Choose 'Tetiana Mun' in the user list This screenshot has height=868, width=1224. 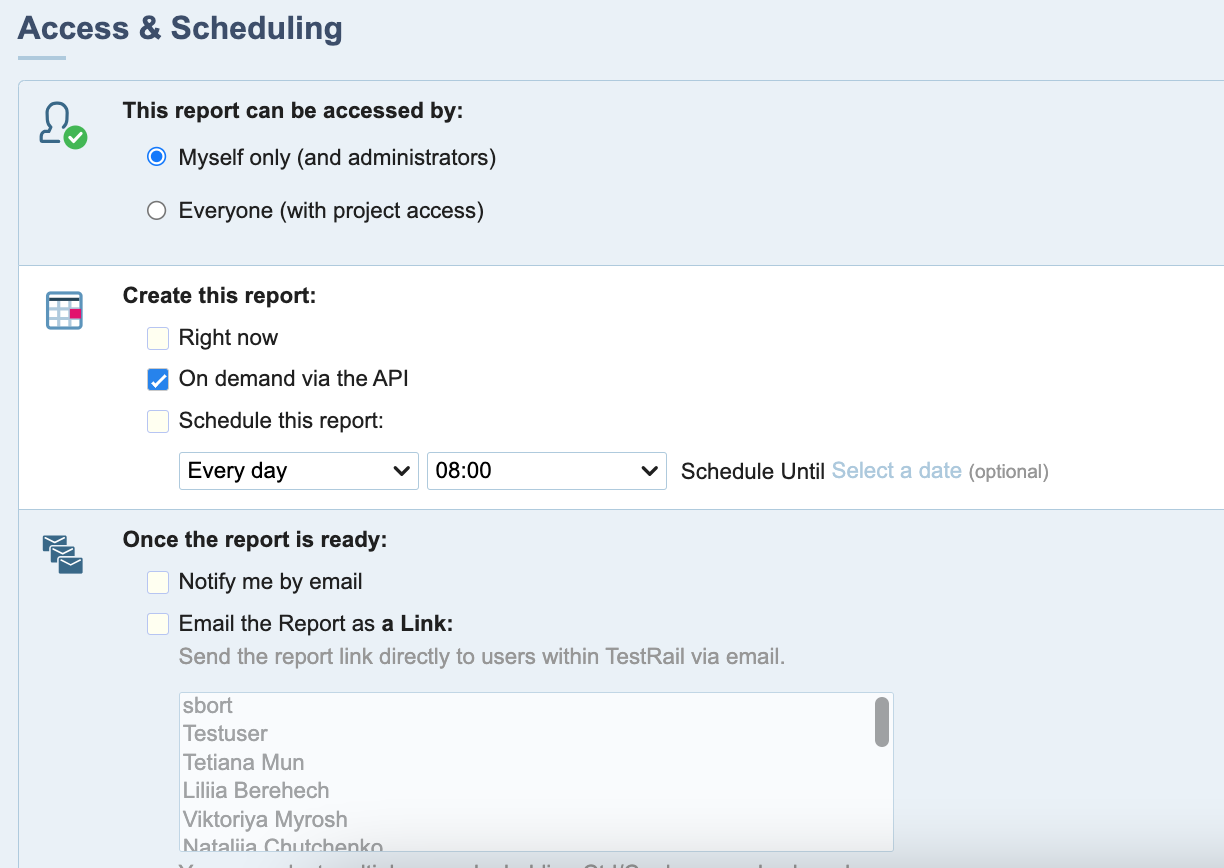244,762
